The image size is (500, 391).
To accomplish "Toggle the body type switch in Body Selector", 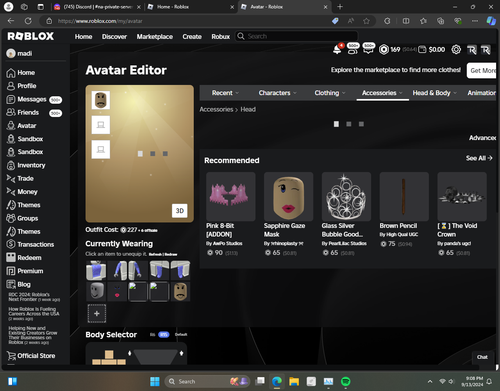I will tap(163, 335).
